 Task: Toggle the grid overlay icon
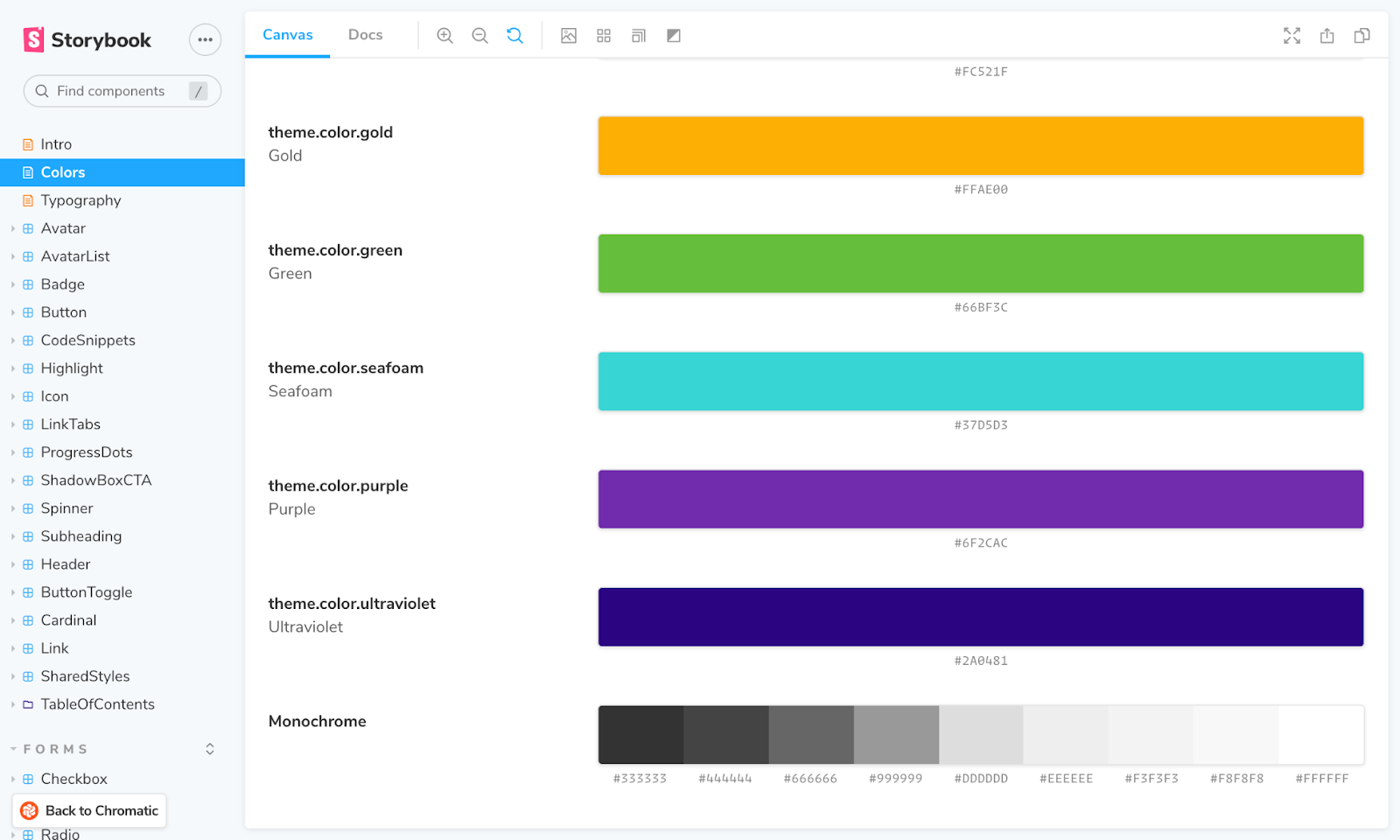pyautogui.click(x=604, y=36)
